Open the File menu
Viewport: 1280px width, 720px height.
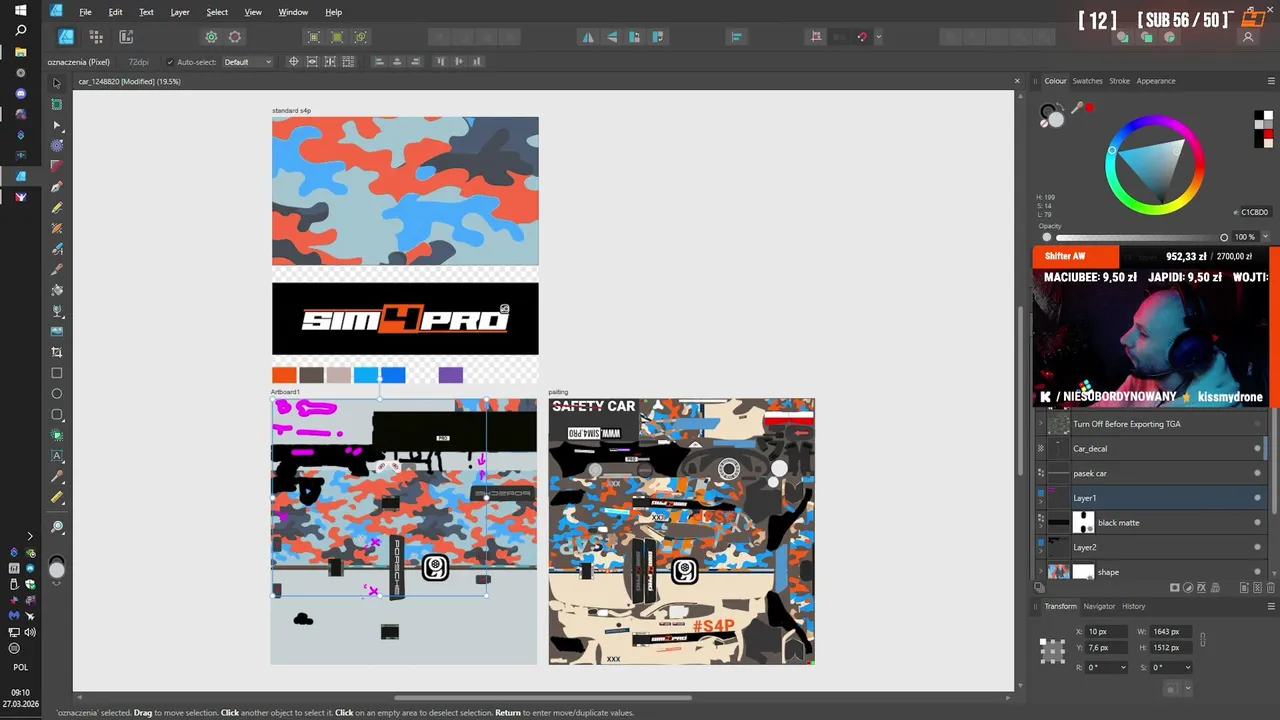tap(85, 12)
